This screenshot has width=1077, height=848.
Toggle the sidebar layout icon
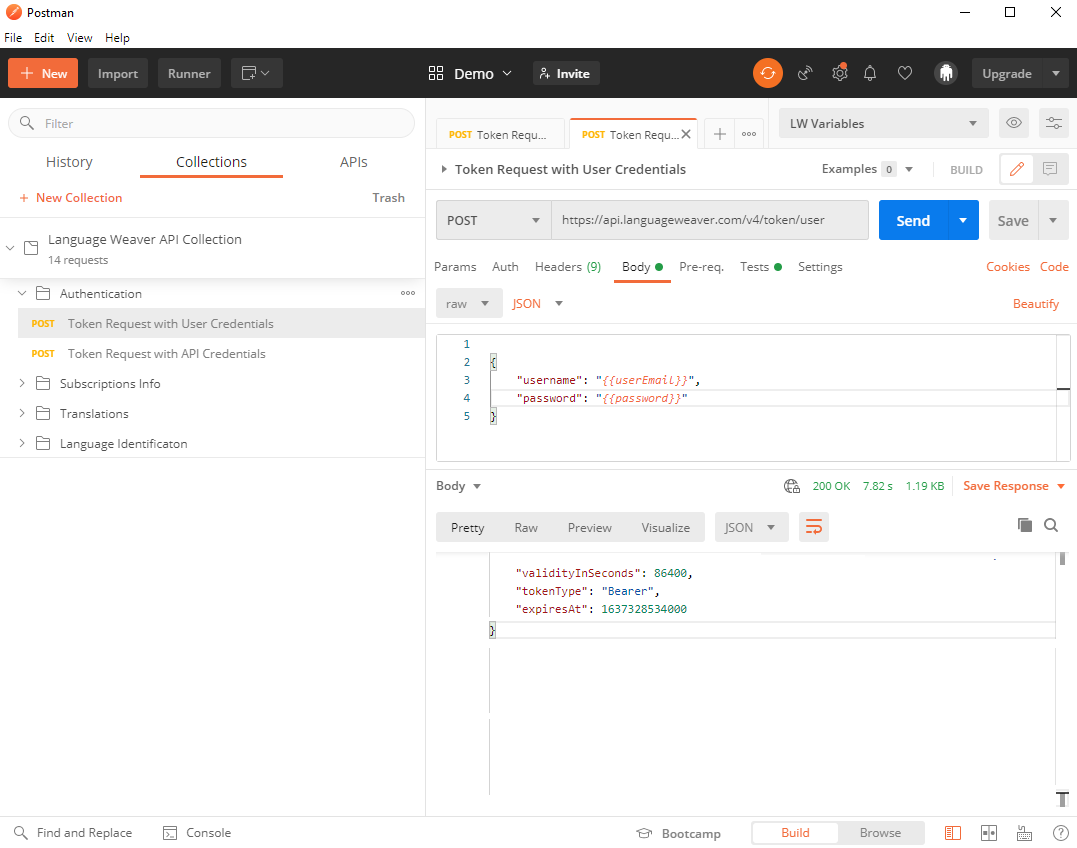pyautogui.click(x=953, y=833)
